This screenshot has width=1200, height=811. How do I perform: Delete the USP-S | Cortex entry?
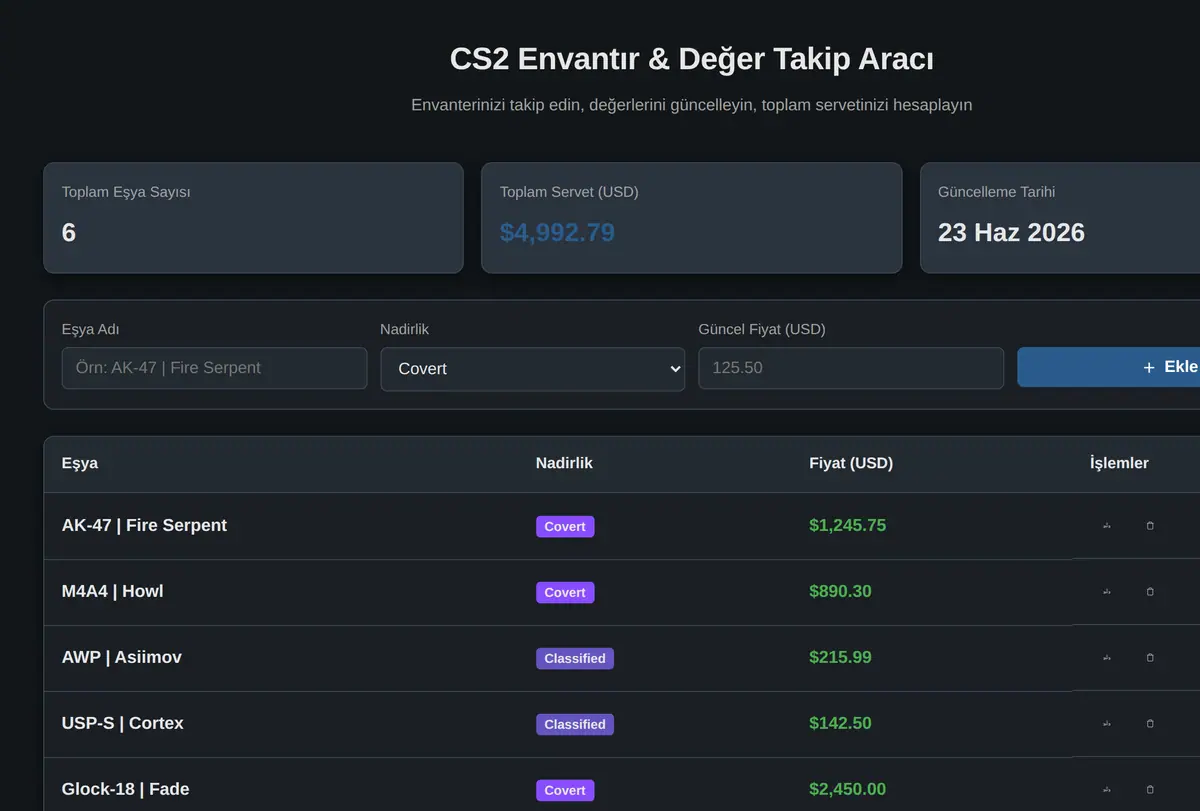click(1150, 724)
